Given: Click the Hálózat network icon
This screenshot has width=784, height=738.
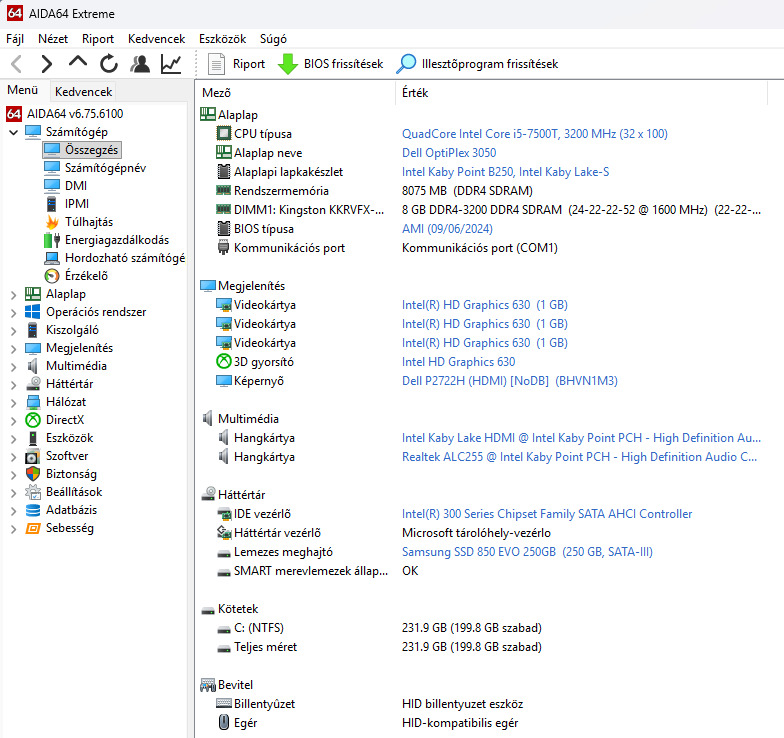Looking at the screenshot, I should (x=33, y=402).
